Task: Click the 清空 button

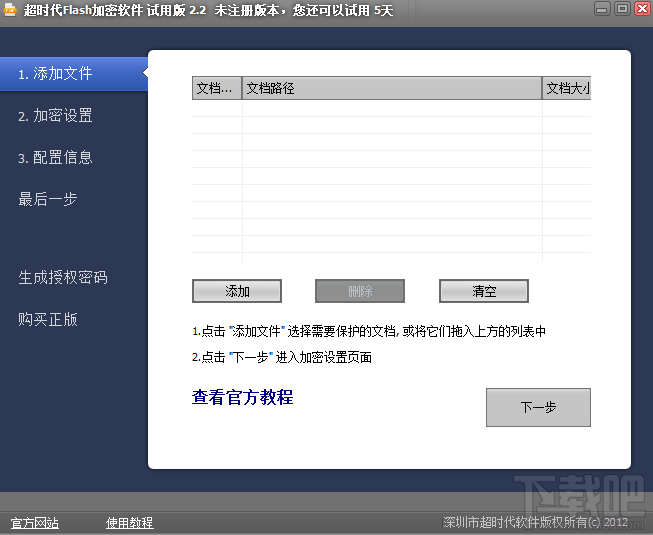Action: point(484,291)
